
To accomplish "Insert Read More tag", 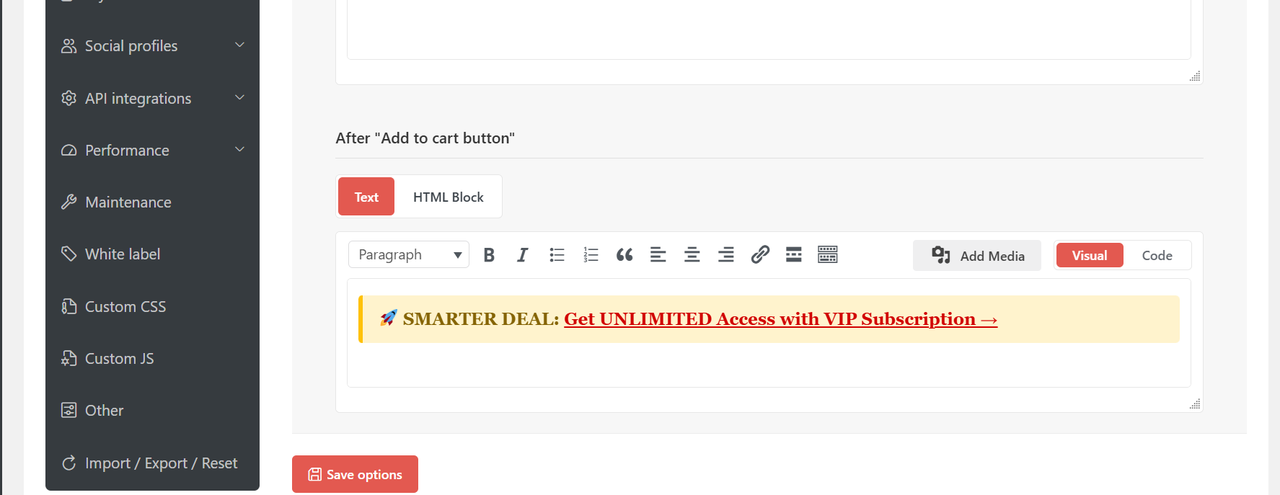I will [794, 255].
